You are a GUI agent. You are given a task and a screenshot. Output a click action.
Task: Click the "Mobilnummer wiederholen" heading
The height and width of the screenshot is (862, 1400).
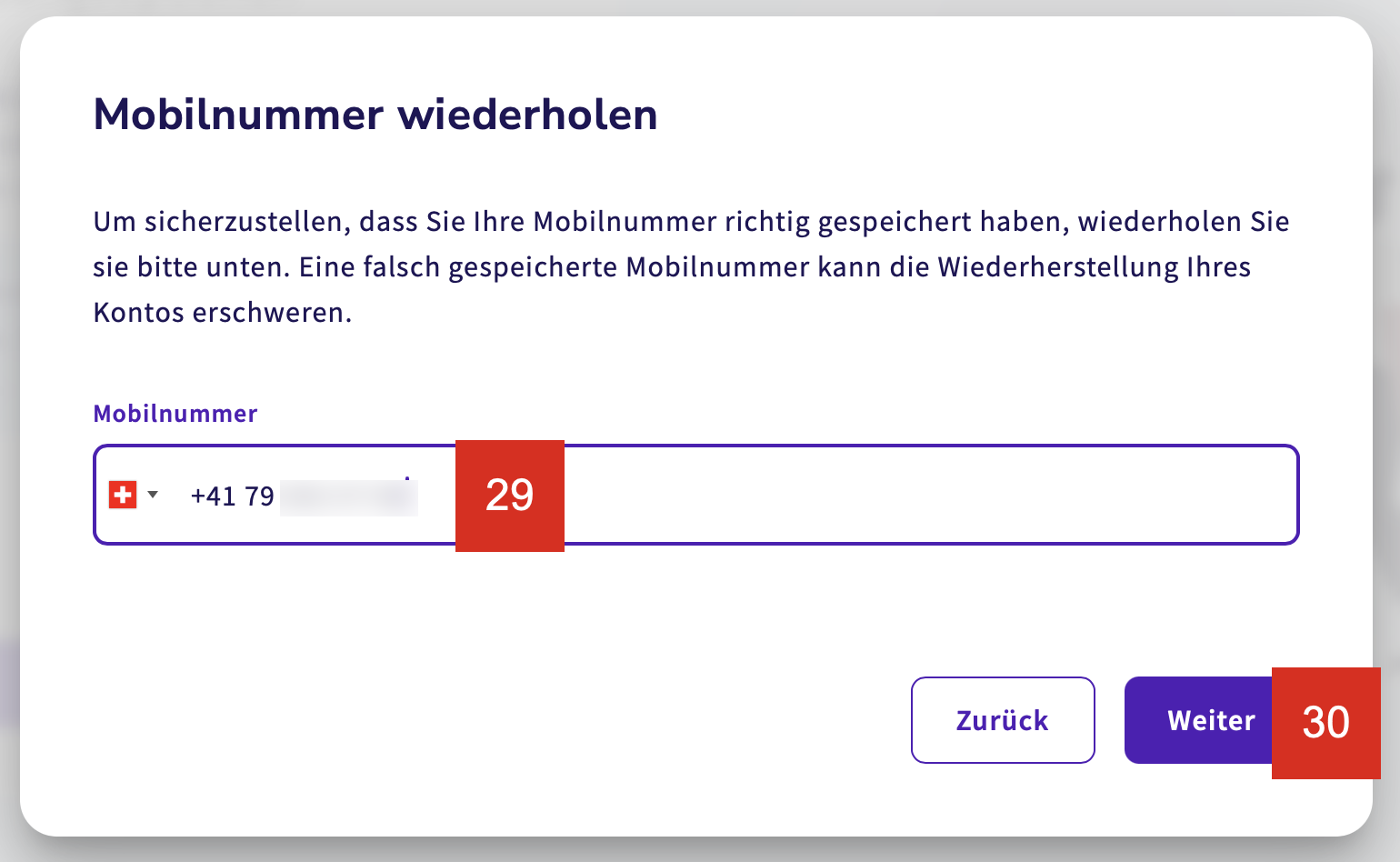[375, 115]
